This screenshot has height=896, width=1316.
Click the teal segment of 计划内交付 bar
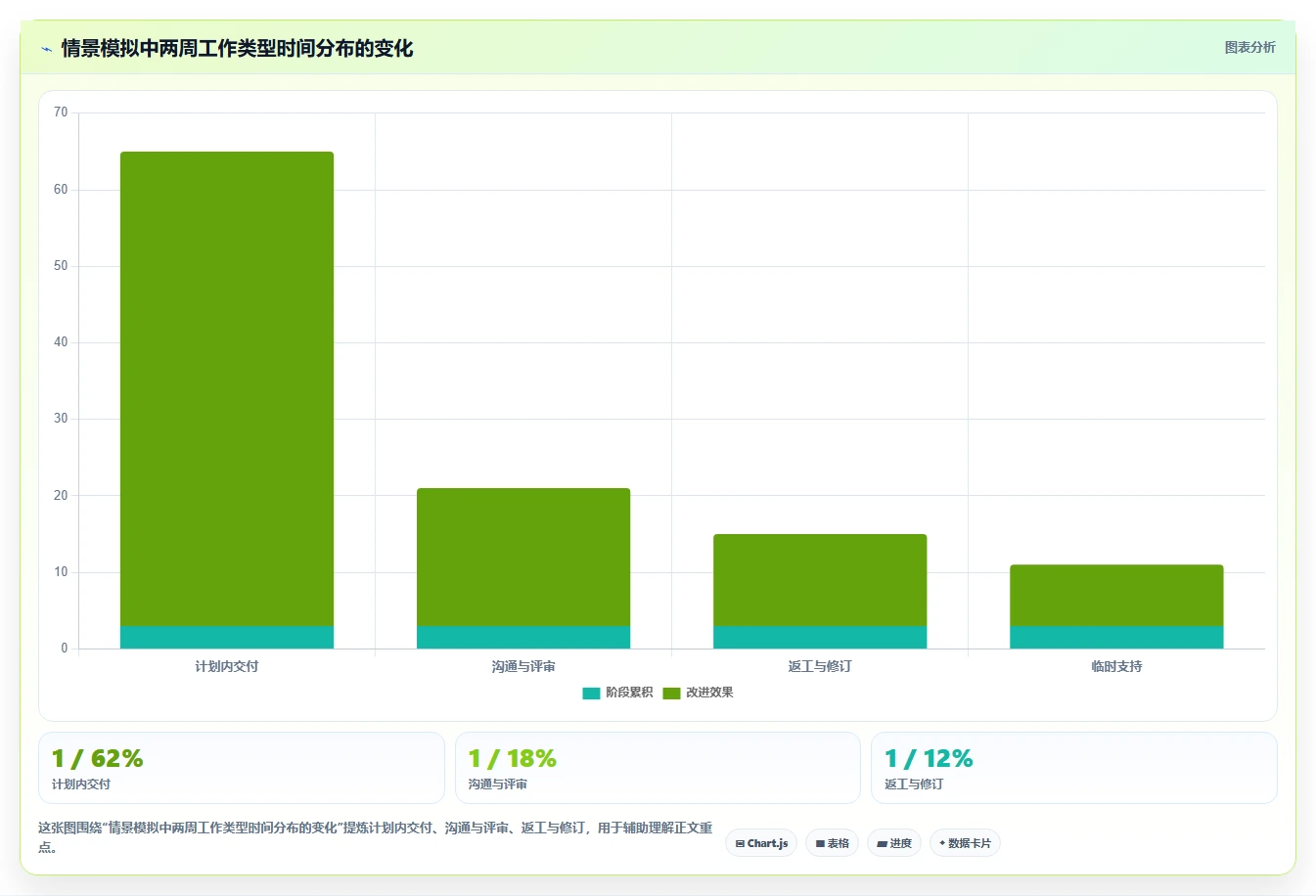[x=227, y=637]
